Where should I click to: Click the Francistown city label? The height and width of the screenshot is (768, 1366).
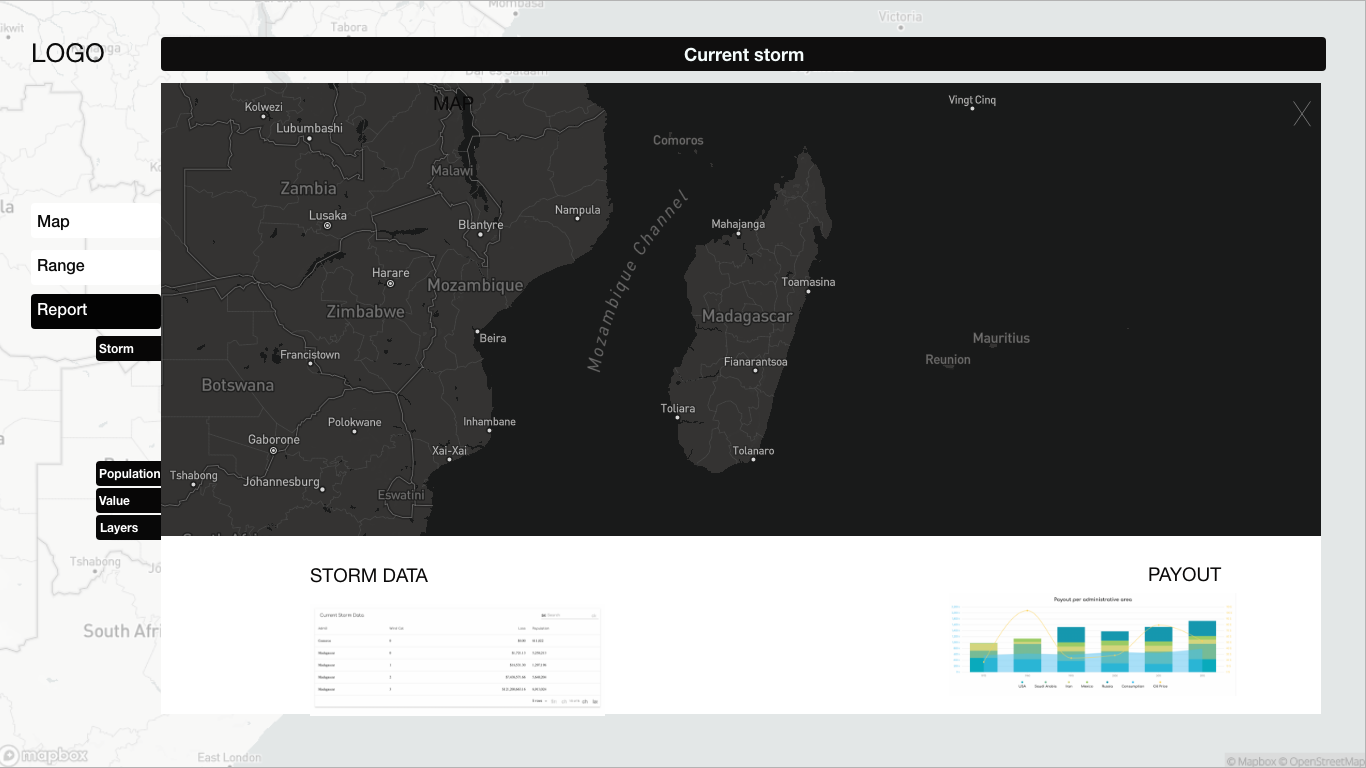coord(310,354)
